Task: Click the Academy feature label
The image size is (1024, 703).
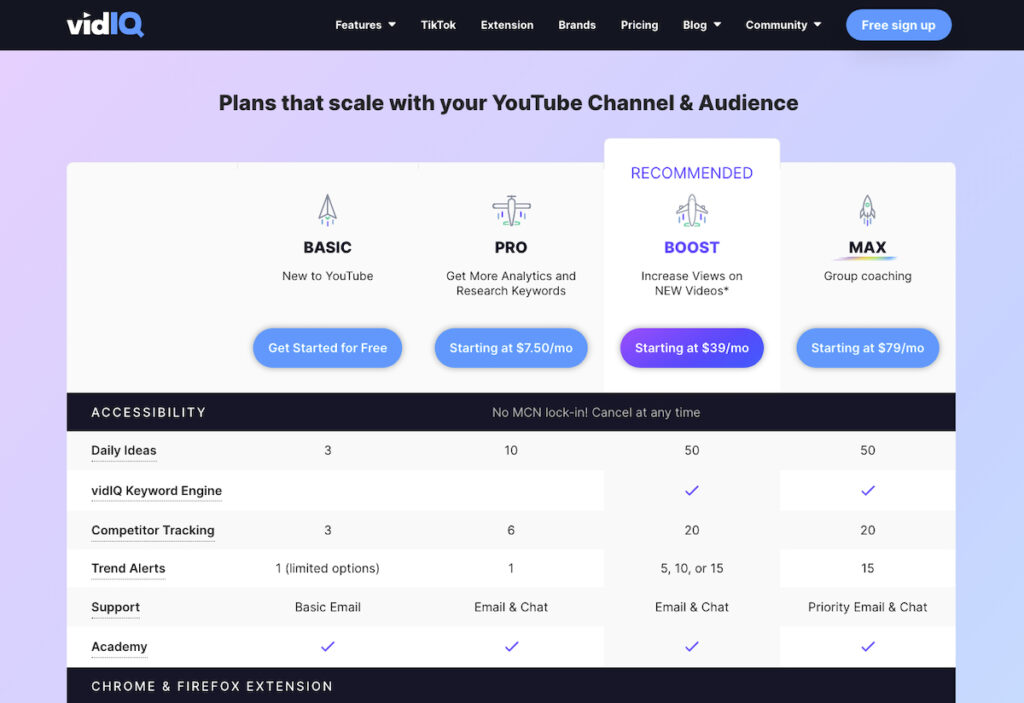Action: coord(120,646)
